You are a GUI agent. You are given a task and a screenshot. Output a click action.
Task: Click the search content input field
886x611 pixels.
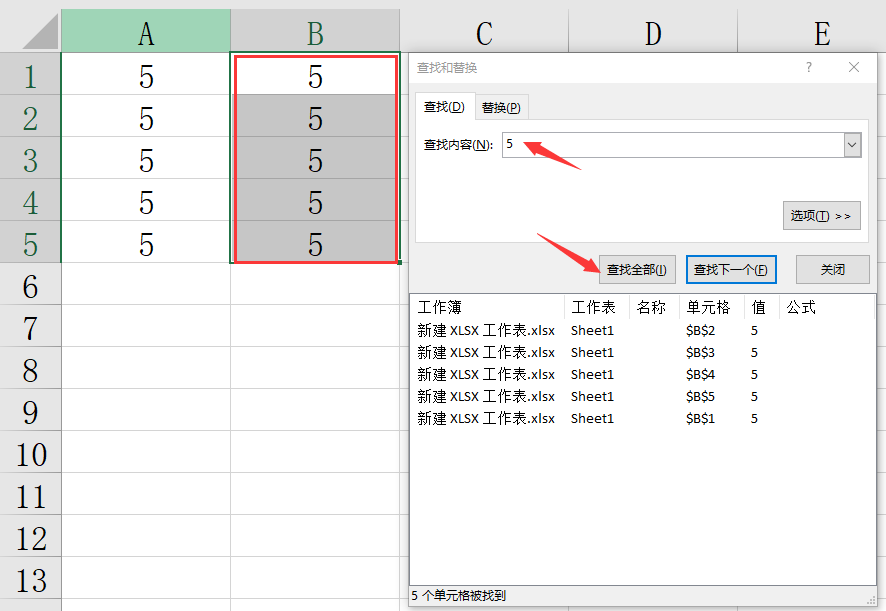(672, 145)
